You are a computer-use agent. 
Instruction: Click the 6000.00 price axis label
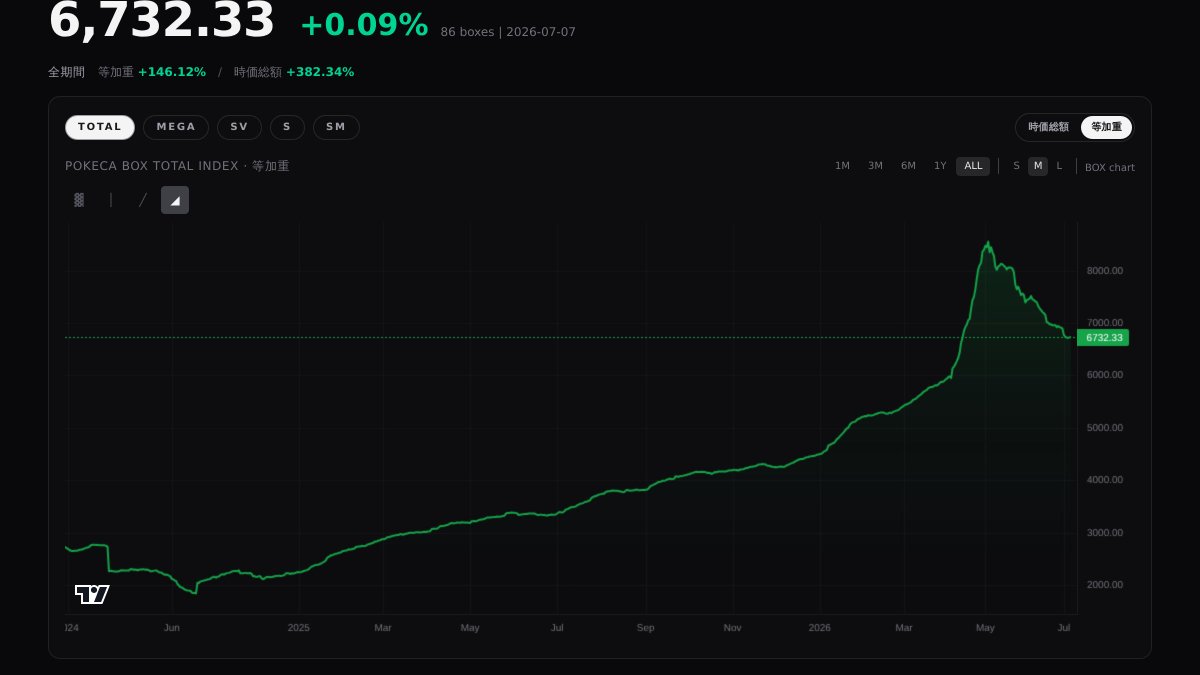tap(1104, 375)
